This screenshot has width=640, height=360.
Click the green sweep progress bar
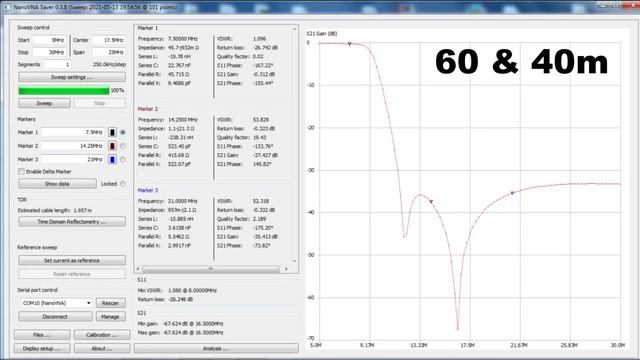pos(64,91)
